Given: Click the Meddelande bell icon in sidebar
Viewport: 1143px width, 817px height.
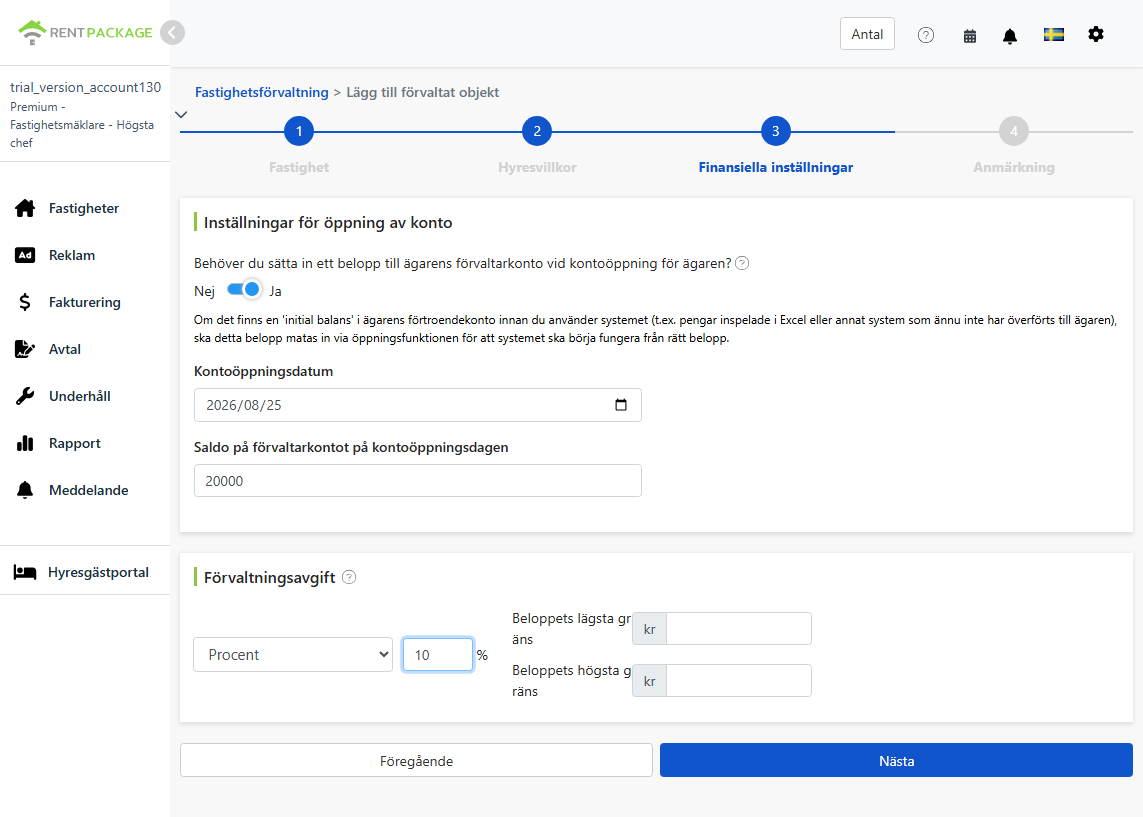Looking at the screenshot, I should (x=25, y=490).
